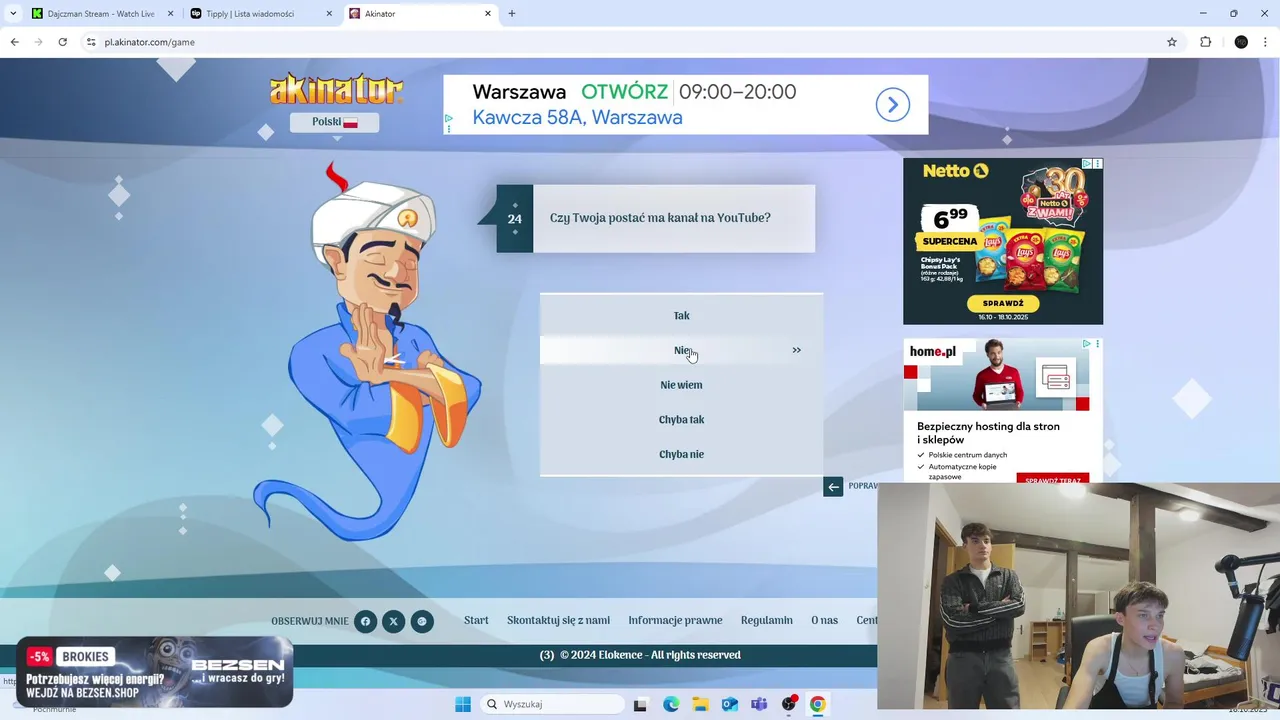Close the Dajczman Stream tab
This screenshot has width=1280, height=720.
[170, 14]
